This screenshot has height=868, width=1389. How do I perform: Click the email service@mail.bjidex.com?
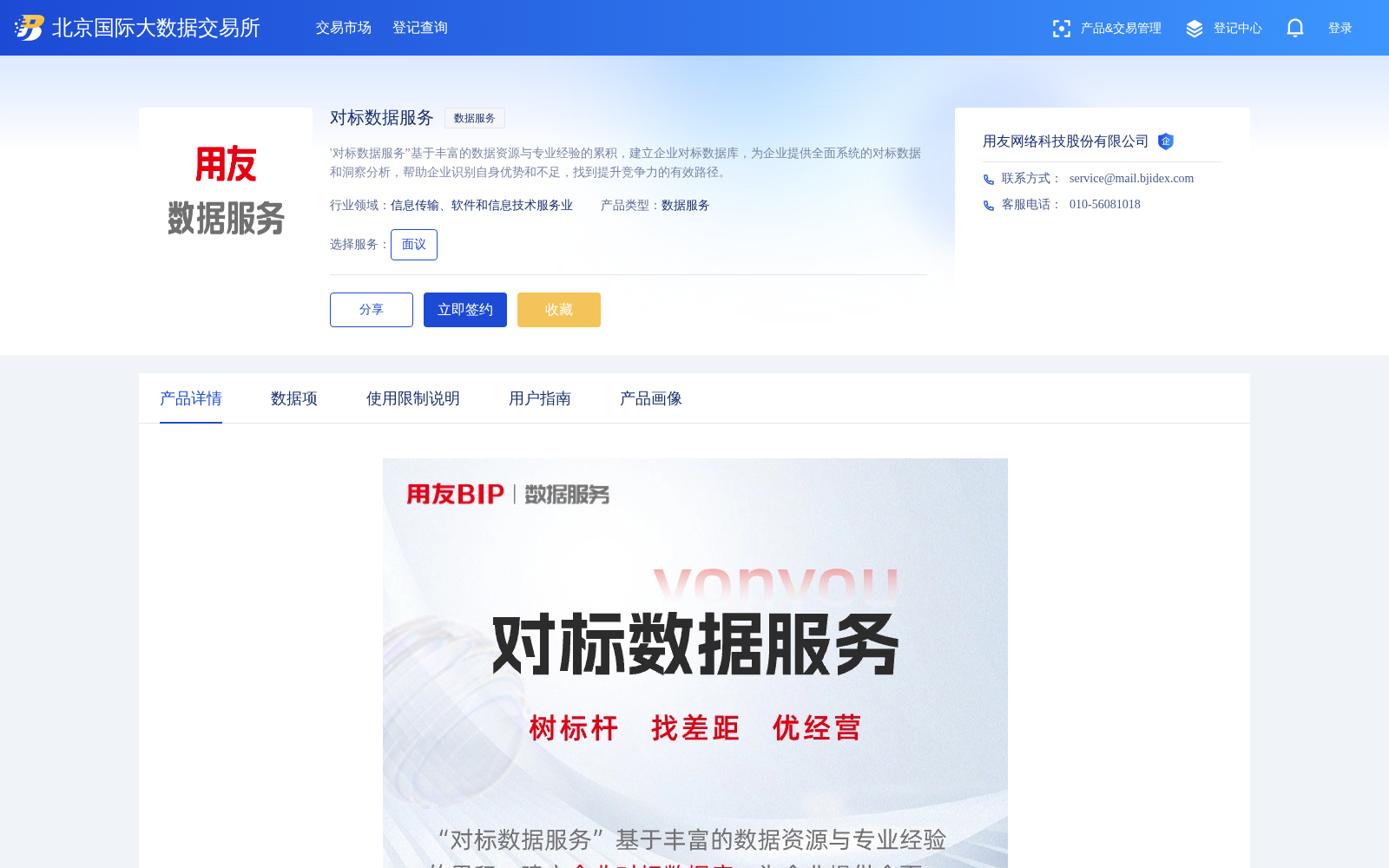pyautogui.click(x=1132, y=179)
